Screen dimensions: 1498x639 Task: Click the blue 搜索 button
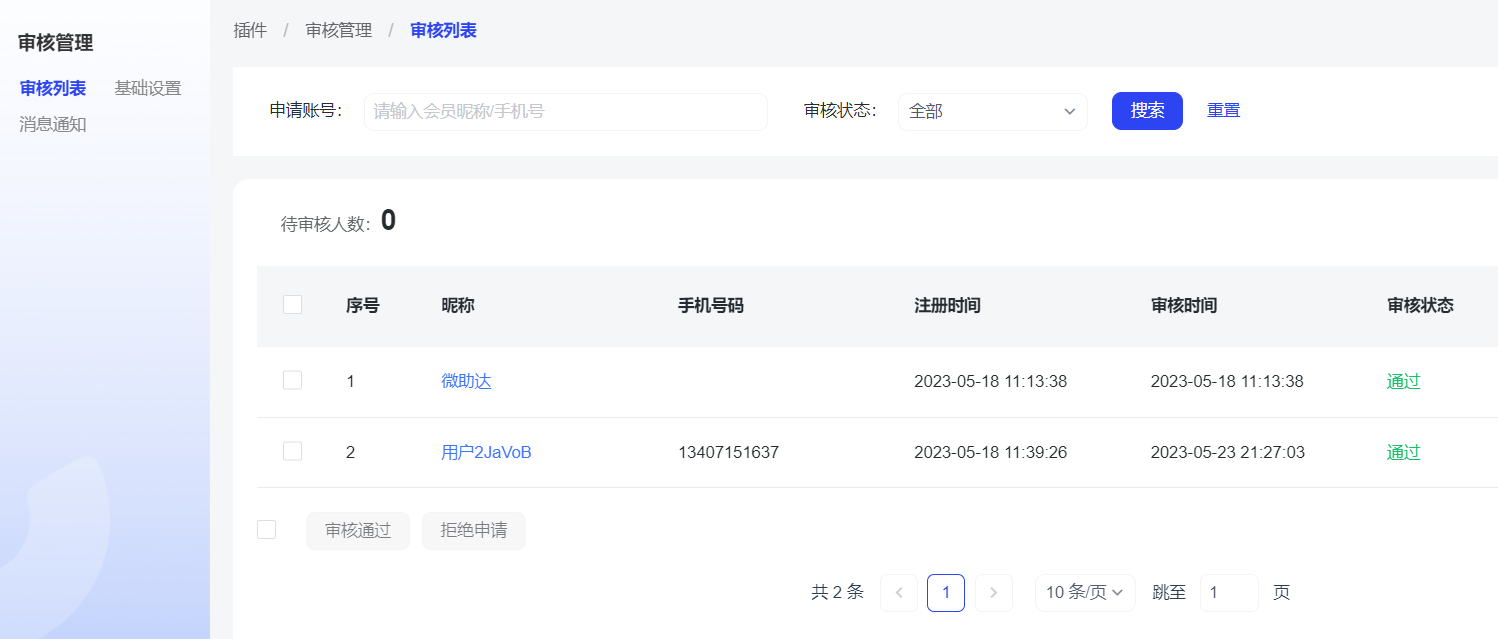[1147, 111]
